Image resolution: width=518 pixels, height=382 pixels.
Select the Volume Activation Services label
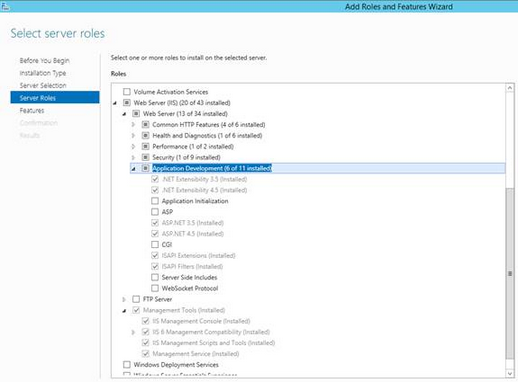tap(171, 92)
